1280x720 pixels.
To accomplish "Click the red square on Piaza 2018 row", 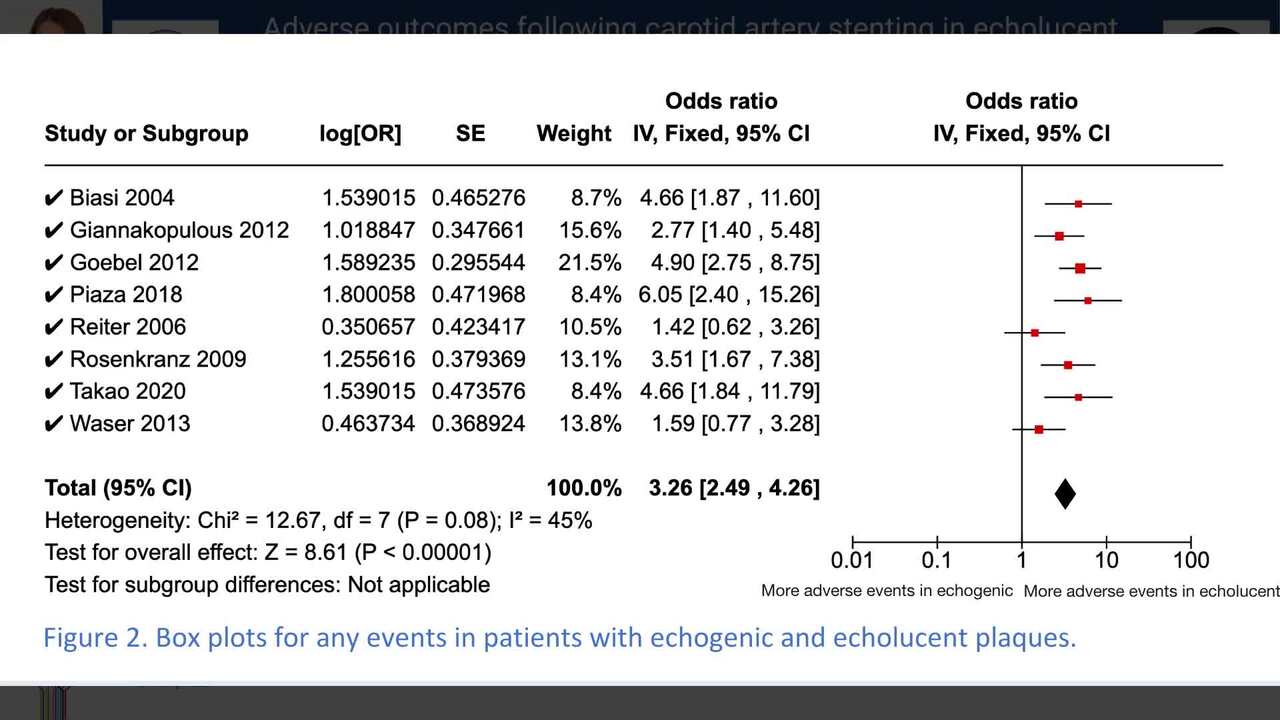I will (x=1088, y=300).
